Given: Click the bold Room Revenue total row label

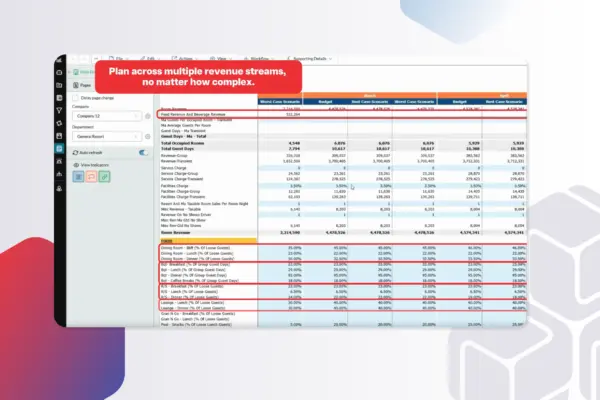Looking at the screenshot, I should (175, 233).
